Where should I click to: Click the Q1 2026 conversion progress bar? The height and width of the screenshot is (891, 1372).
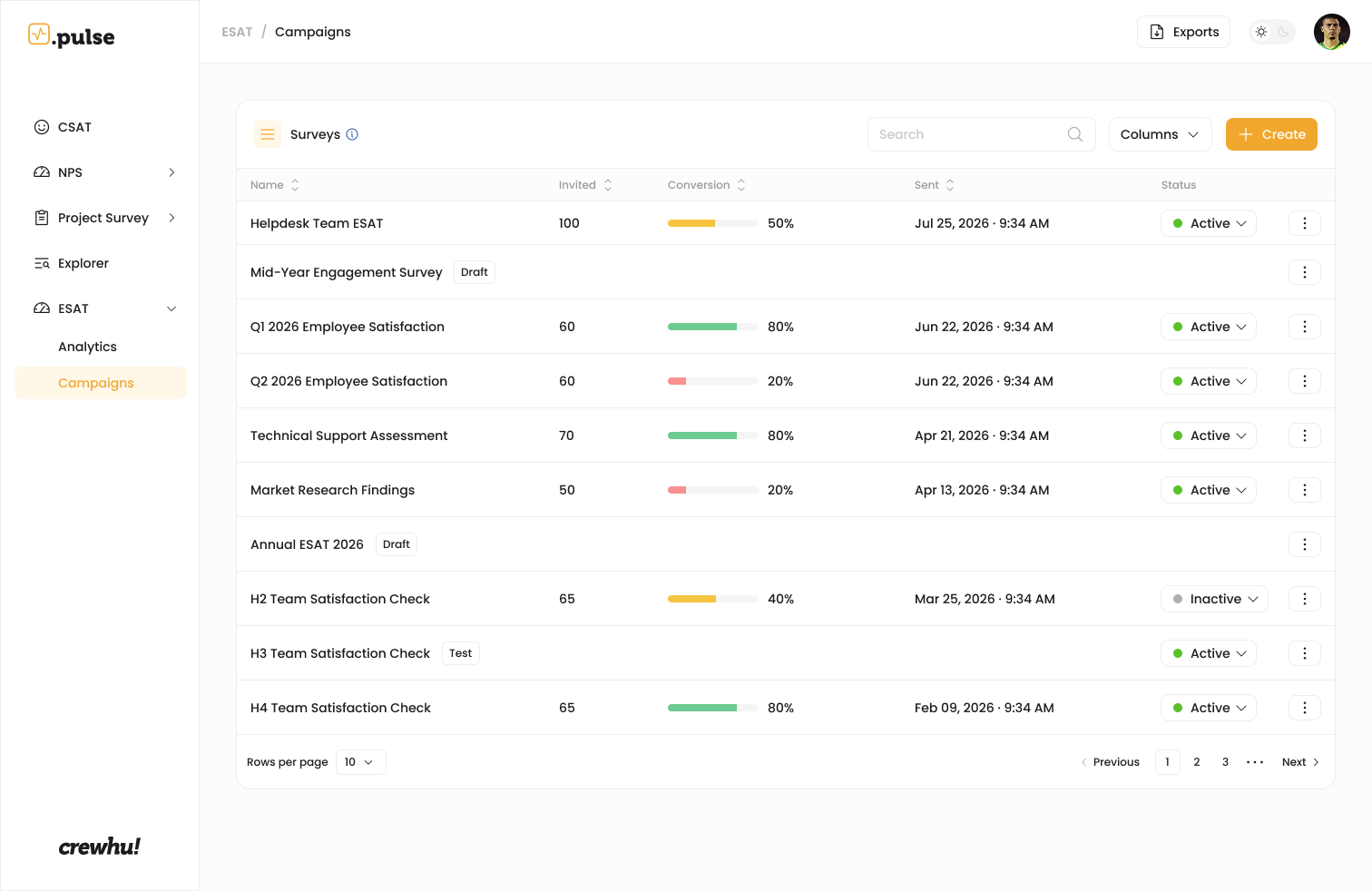click(x=713, y=327)
